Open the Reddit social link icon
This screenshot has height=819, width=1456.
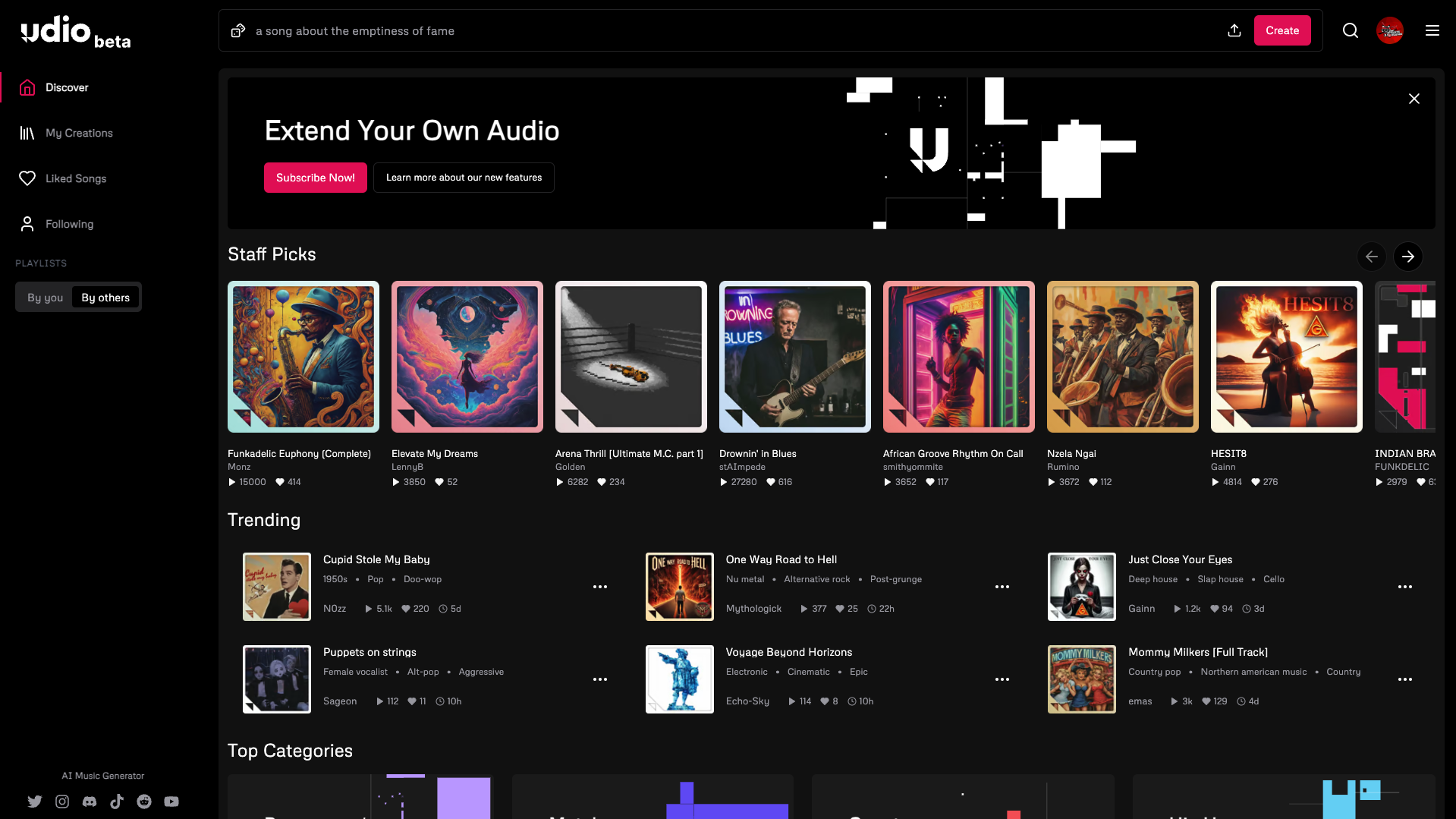coord(144,802)
